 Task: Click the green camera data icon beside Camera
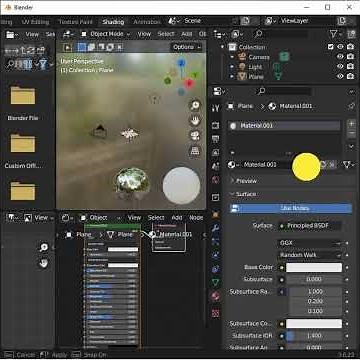(284, 57)
